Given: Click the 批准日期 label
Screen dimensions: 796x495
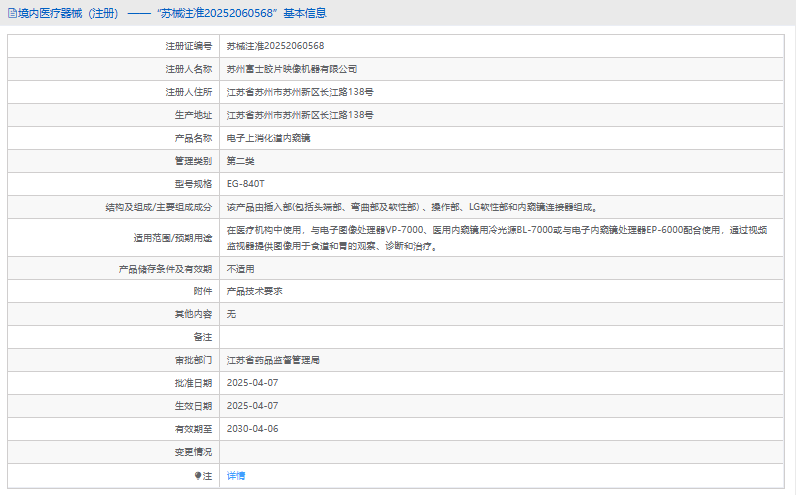Looking at the screenshot, I should [193, 383].
